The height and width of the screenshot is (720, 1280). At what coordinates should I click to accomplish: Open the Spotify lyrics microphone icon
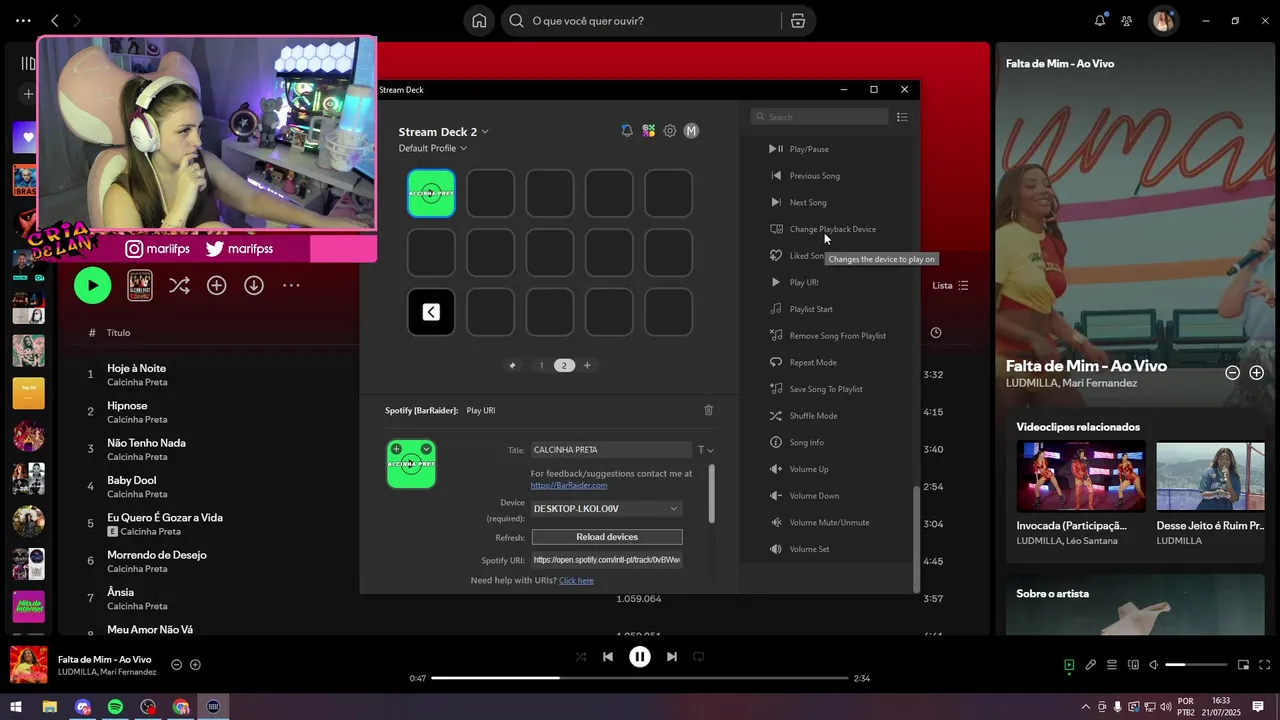[x=1091, y=665]
